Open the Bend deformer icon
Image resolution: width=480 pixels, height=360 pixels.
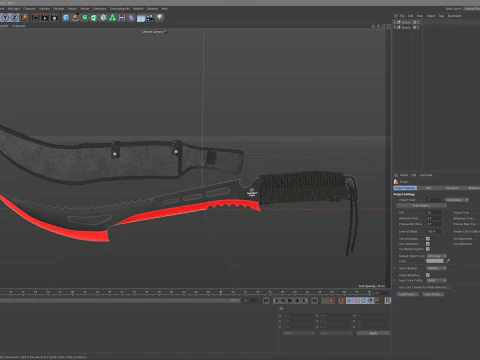coord(131,17)
